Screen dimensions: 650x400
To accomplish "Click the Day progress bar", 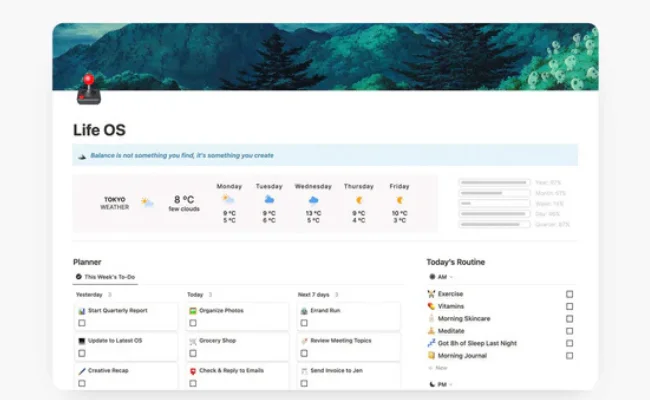I will coord(494,214).
